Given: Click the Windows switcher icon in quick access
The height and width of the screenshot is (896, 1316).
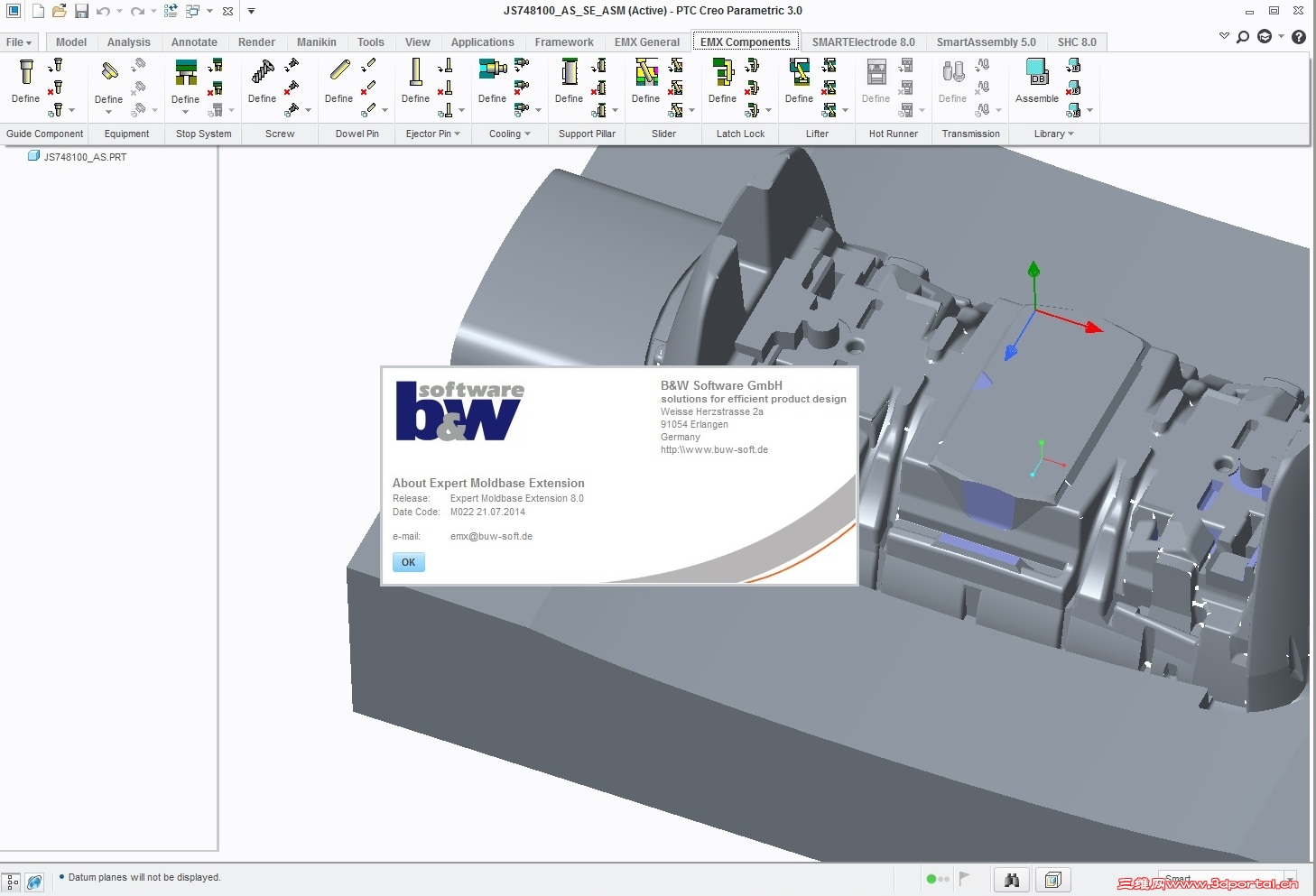Looking at the screenshot, I should [192, 11].
